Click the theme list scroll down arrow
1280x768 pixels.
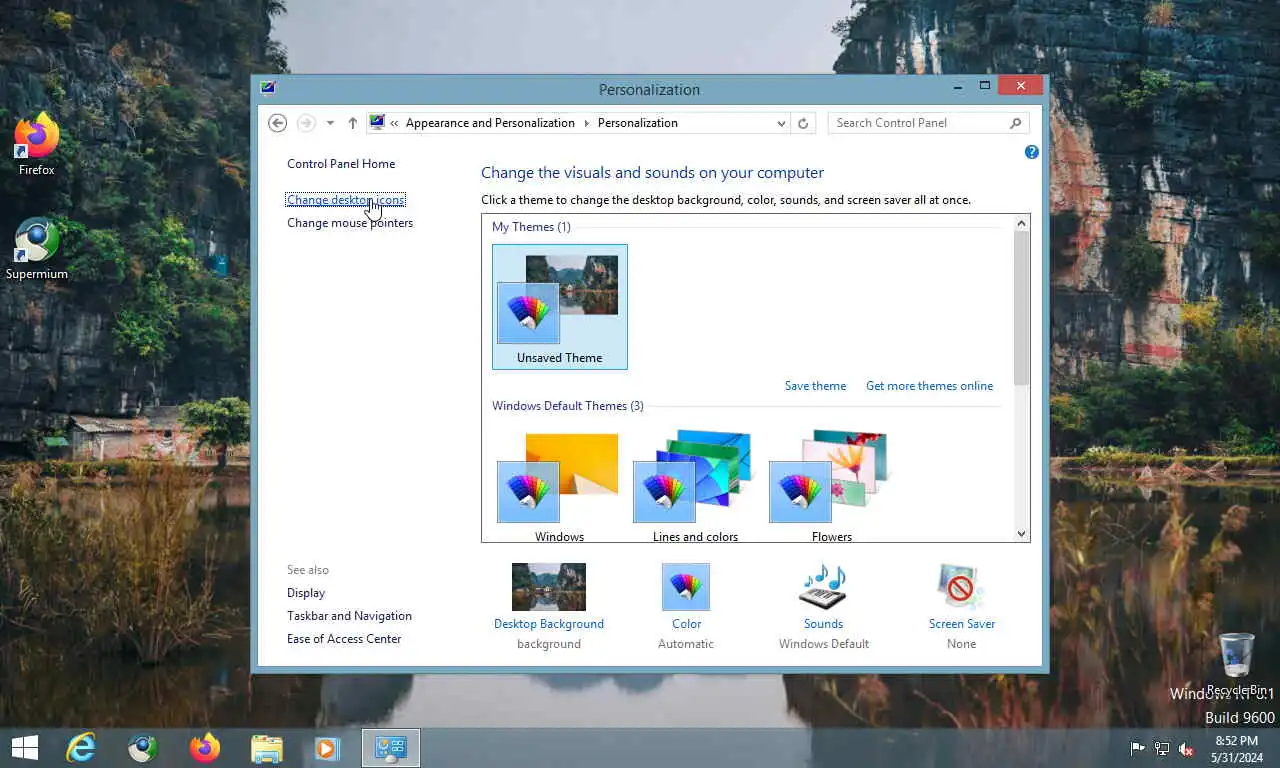tap(1021, 534)
